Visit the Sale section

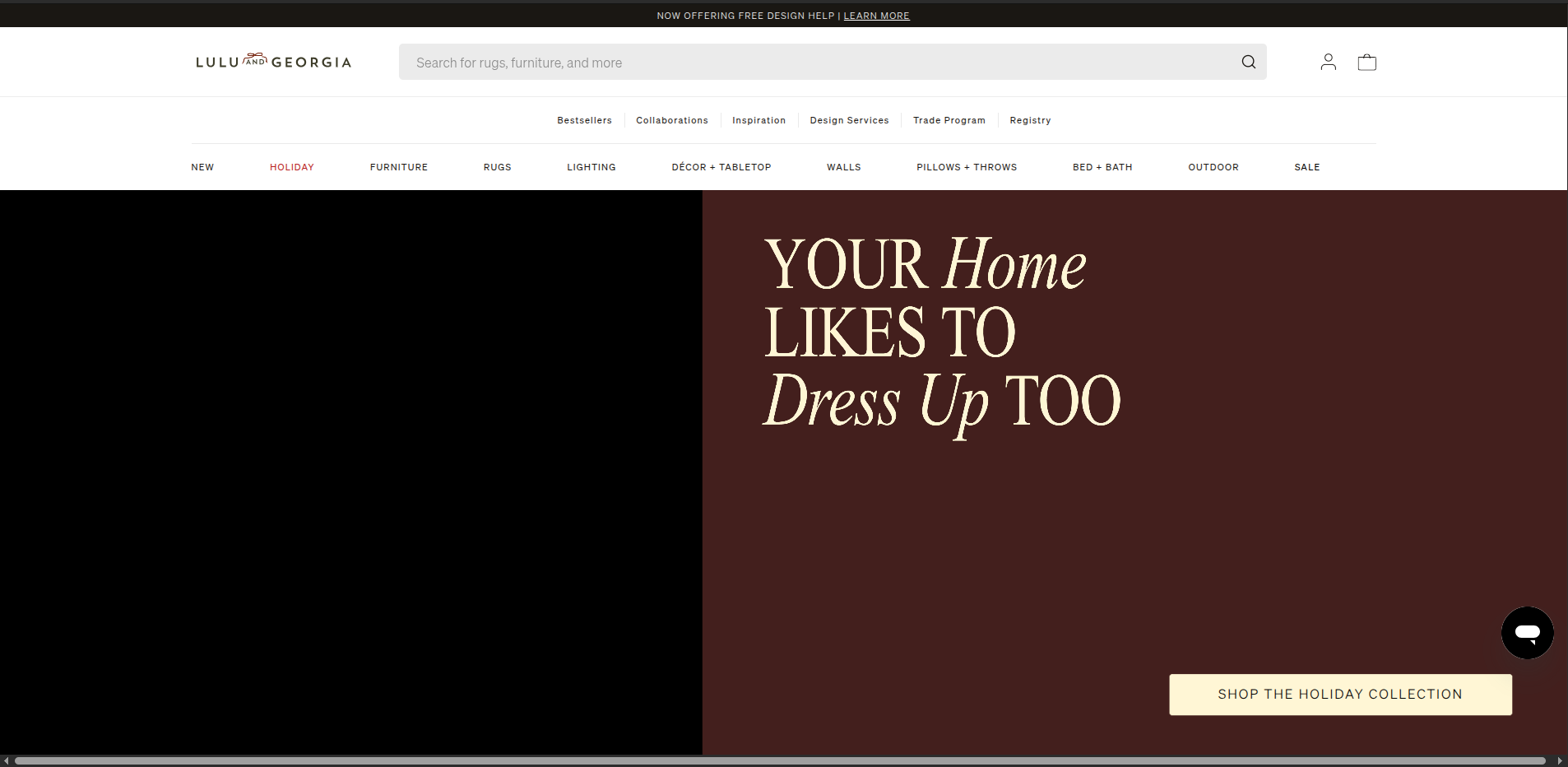(1306, 167)
